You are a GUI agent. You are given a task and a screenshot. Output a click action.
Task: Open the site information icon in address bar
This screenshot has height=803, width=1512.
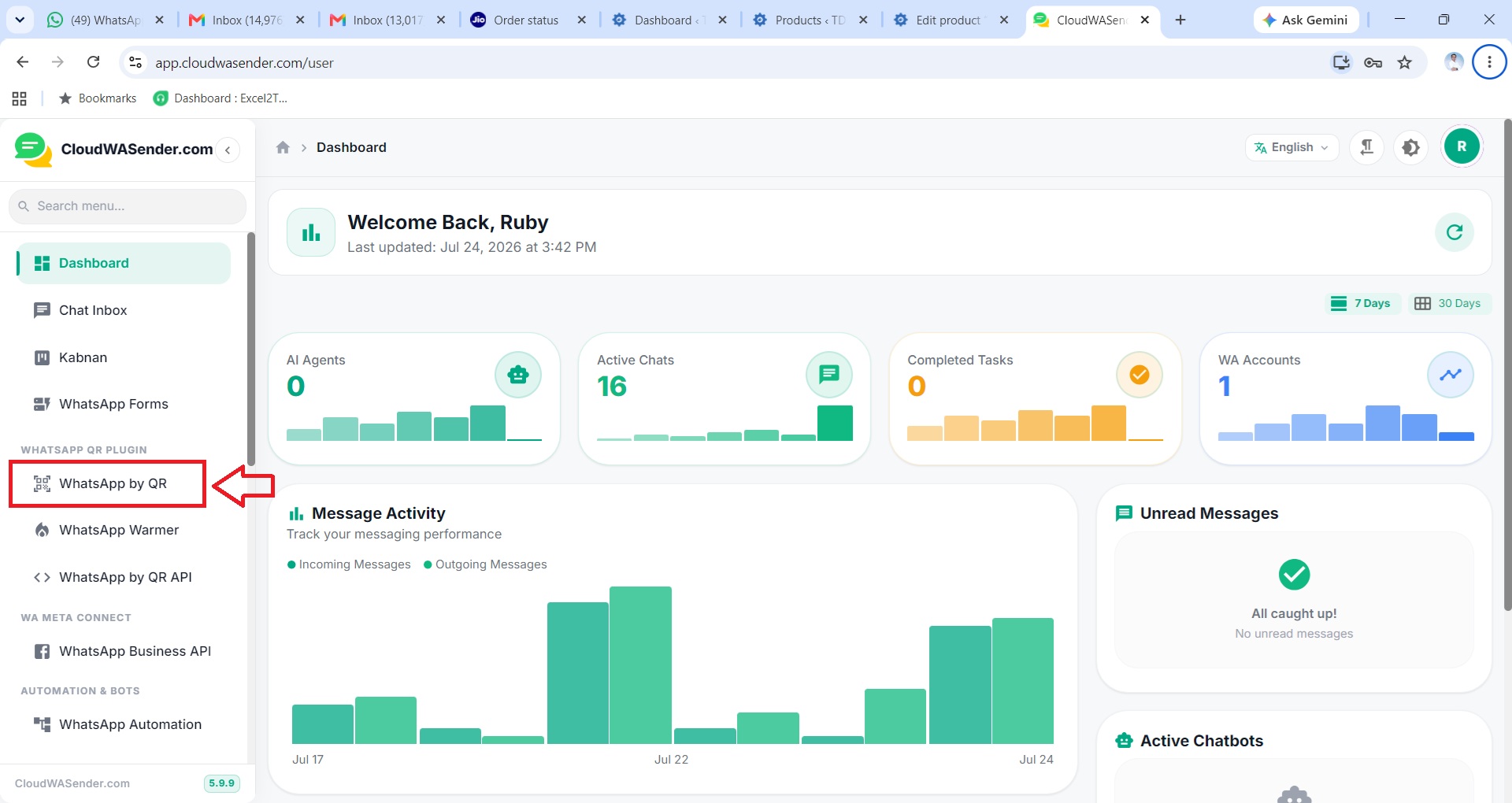(x=135, y=62)
